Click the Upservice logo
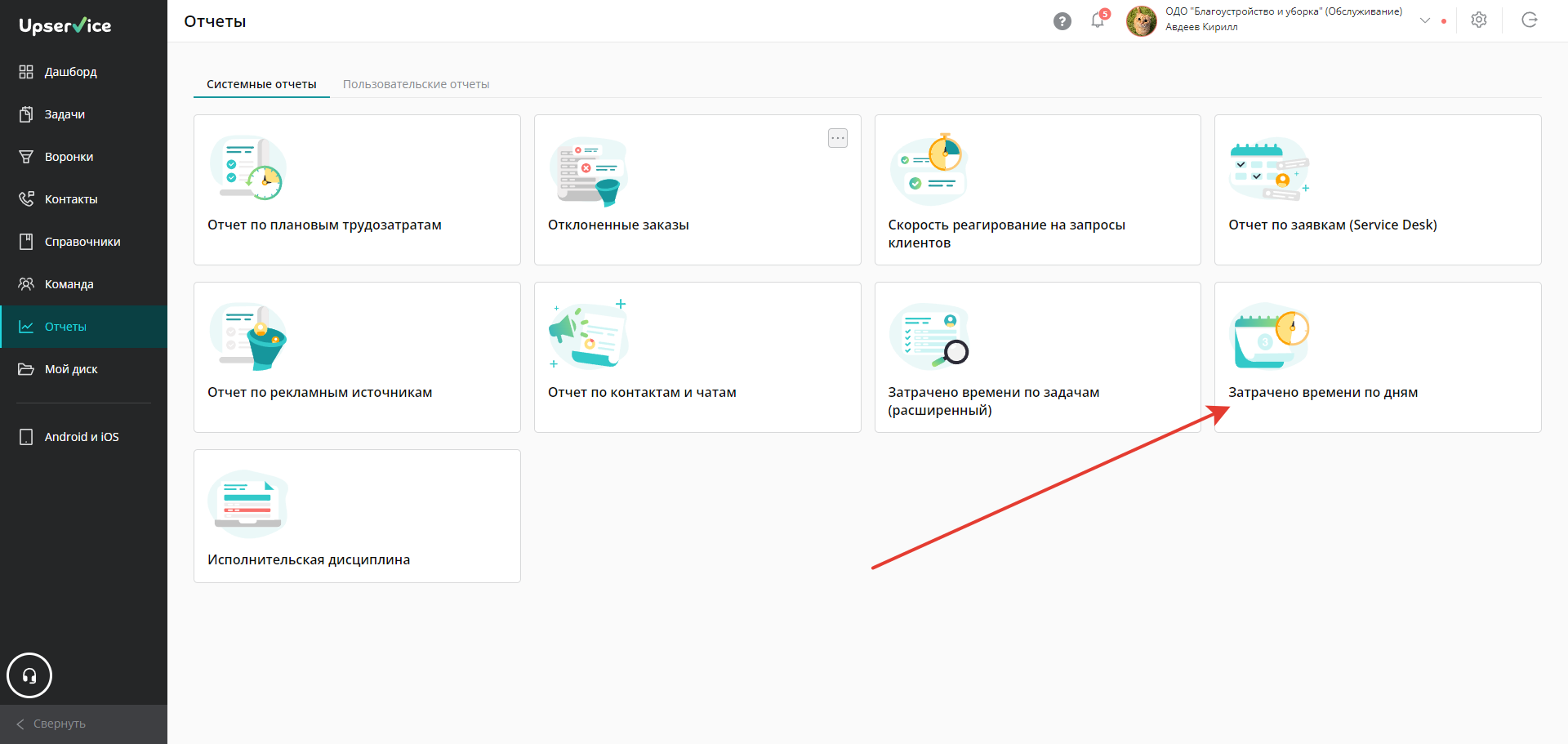The height and width of the screenshot is (744, 1568). 65,25
